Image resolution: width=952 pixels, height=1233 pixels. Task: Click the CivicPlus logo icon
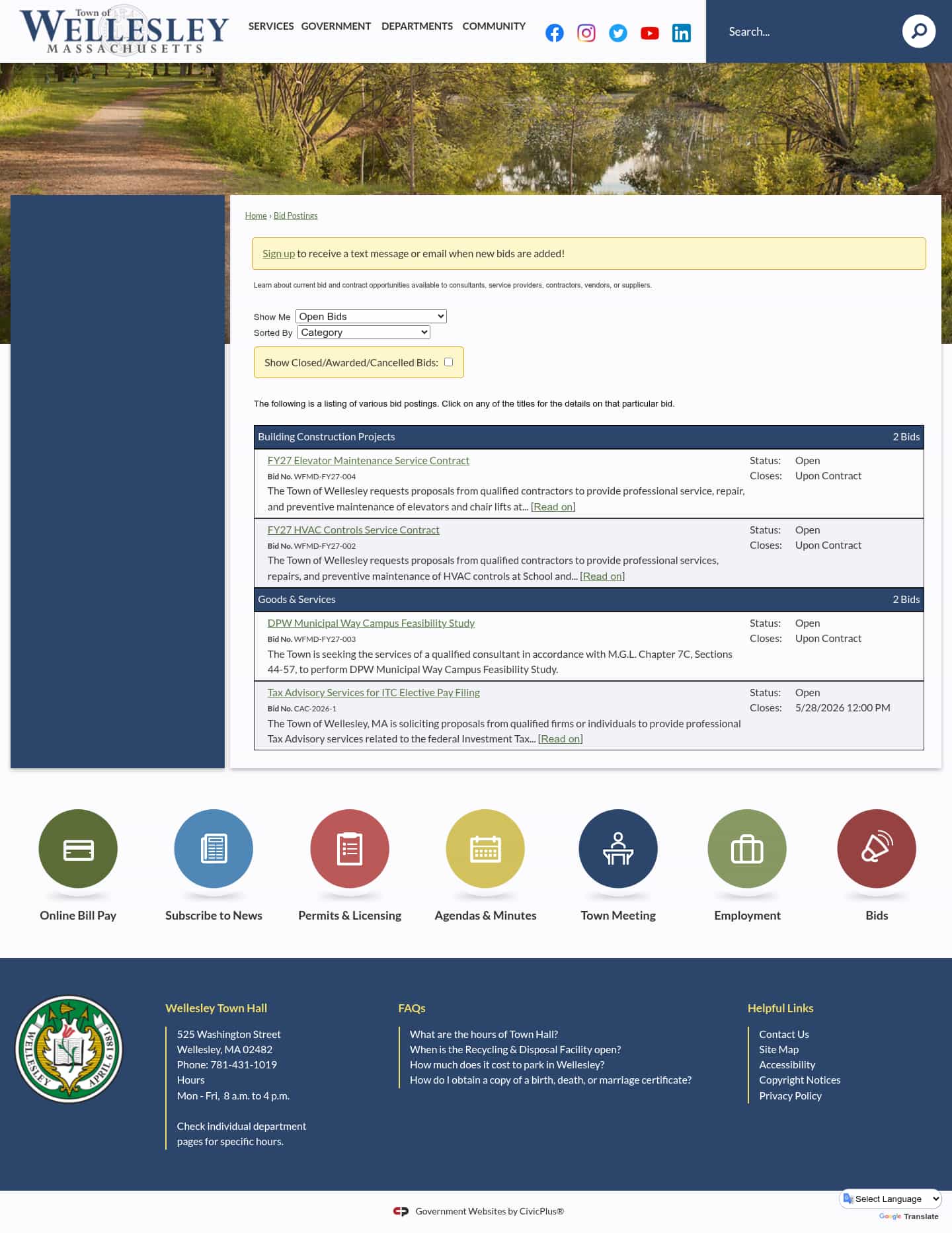coord(401,1211)
